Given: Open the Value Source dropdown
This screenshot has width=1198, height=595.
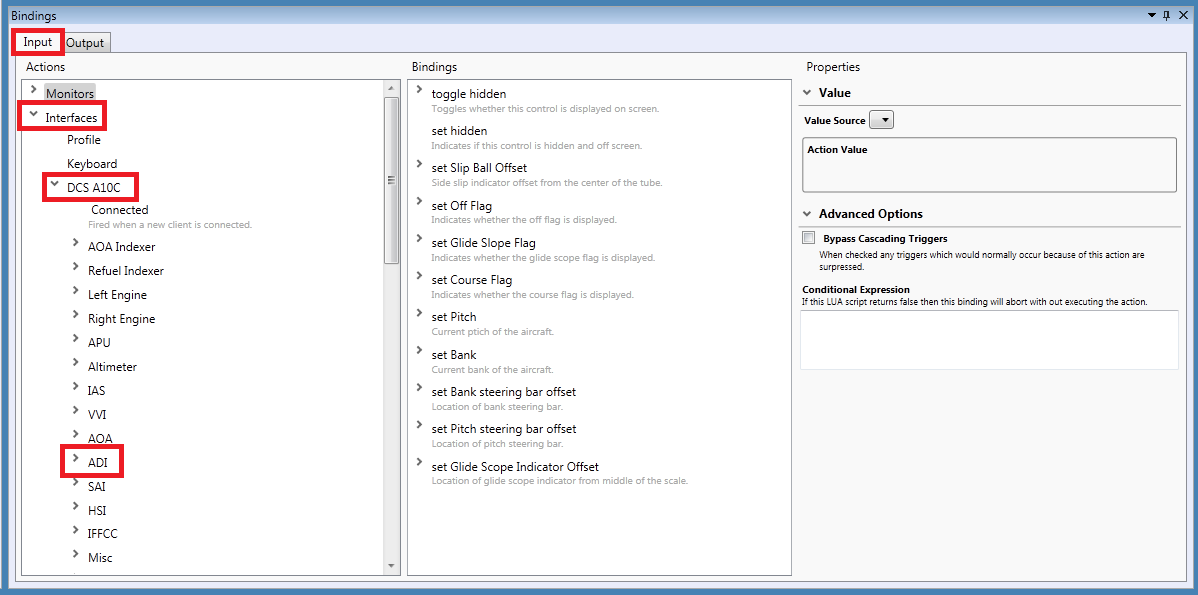Looking at the screenshot, I should pos(882,120).
